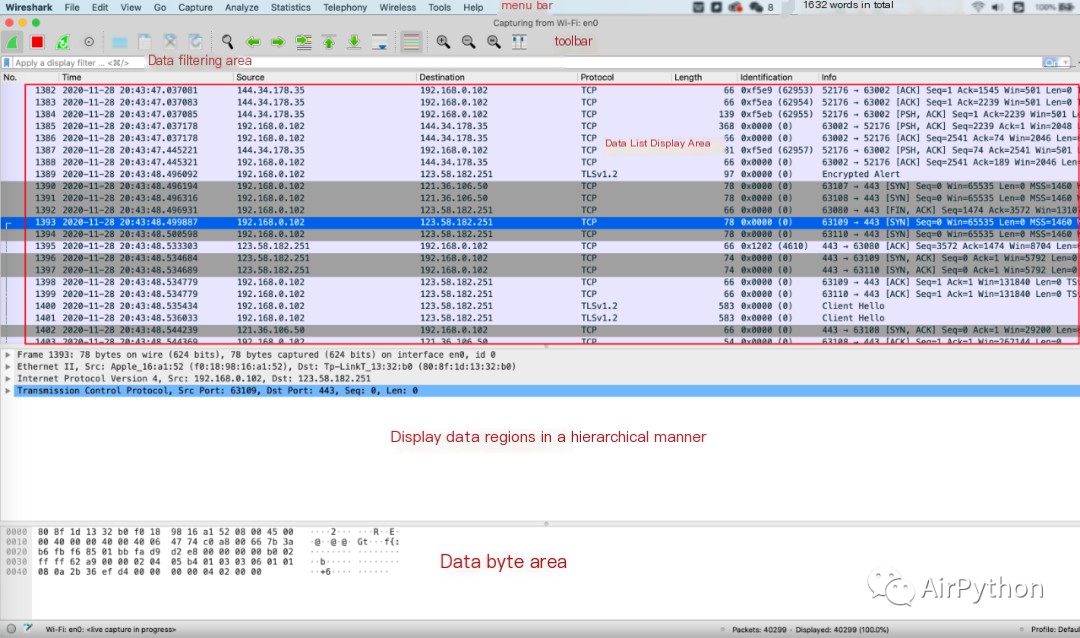Viewport: 1080px width, 638px height.
Task: Expand the Transmission Control Protocol section
Action: pyautogui.click(x=8, y=391)
